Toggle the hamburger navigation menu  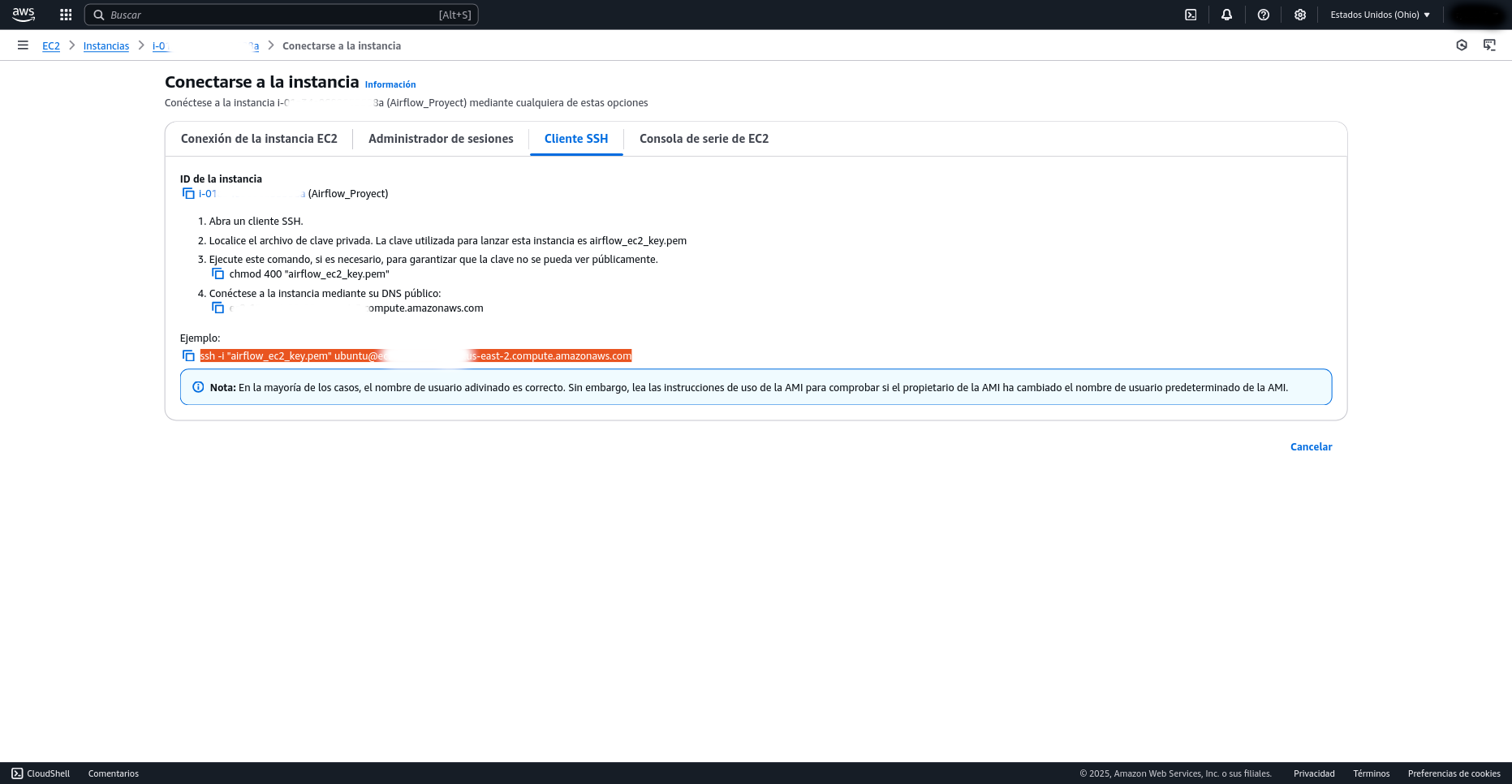coord(23,45)
